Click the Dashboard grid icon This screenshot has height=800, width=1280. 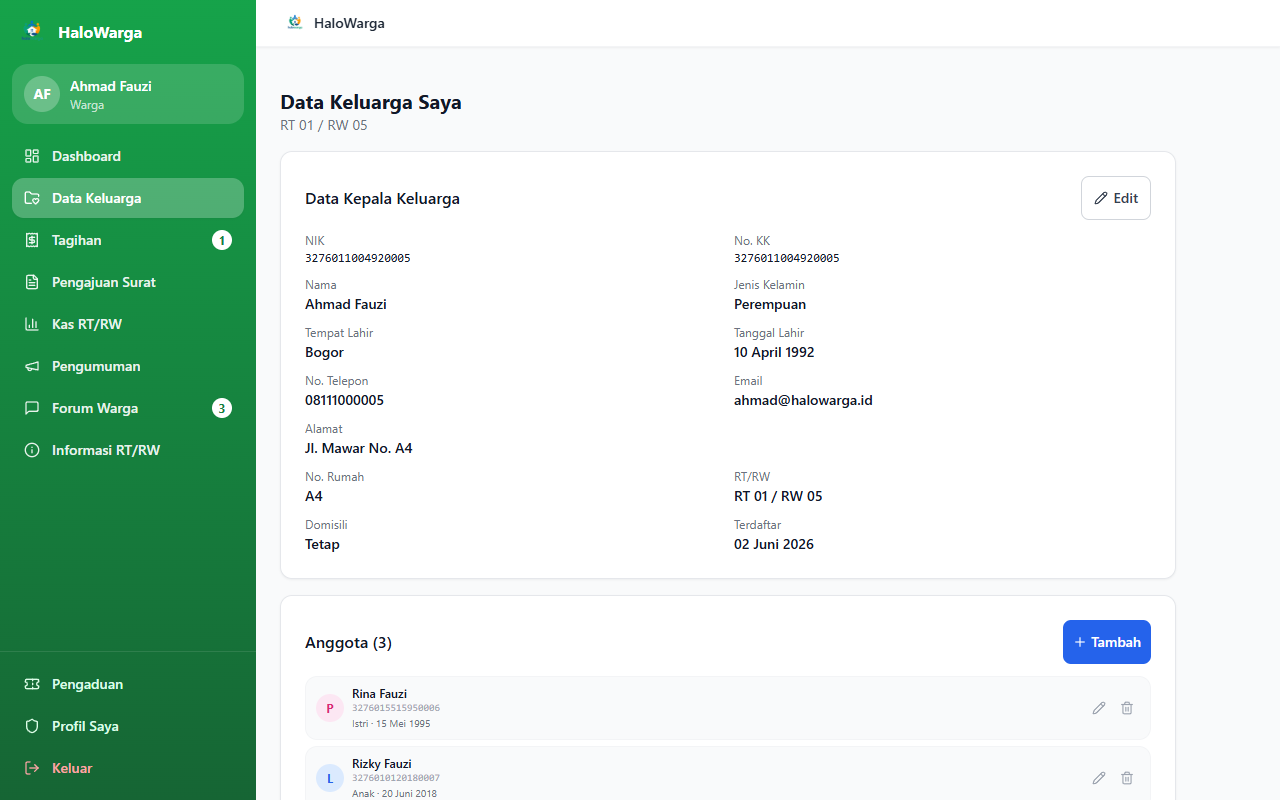pyautogui.click(x=32, y=156)
